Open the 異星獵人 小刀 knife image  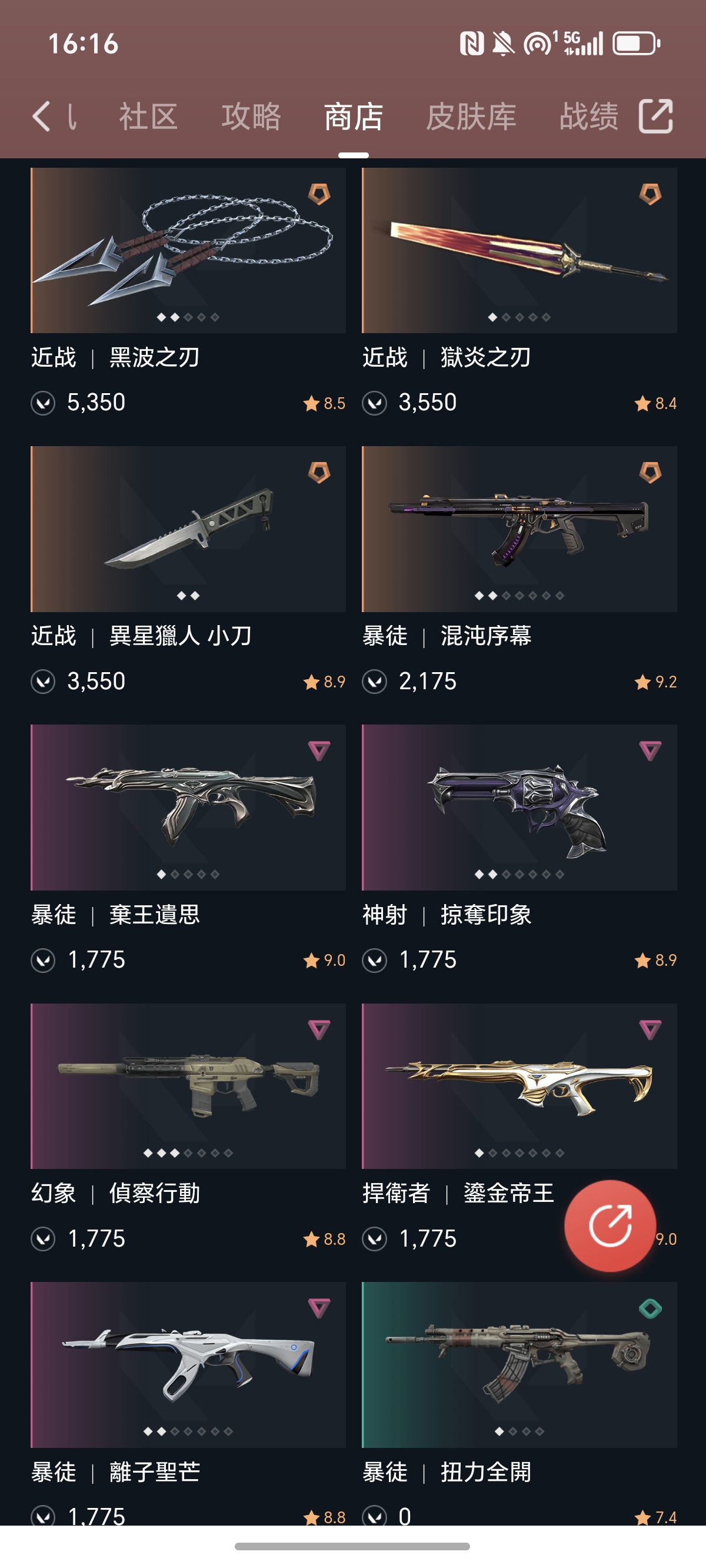[x=188, y=529]
